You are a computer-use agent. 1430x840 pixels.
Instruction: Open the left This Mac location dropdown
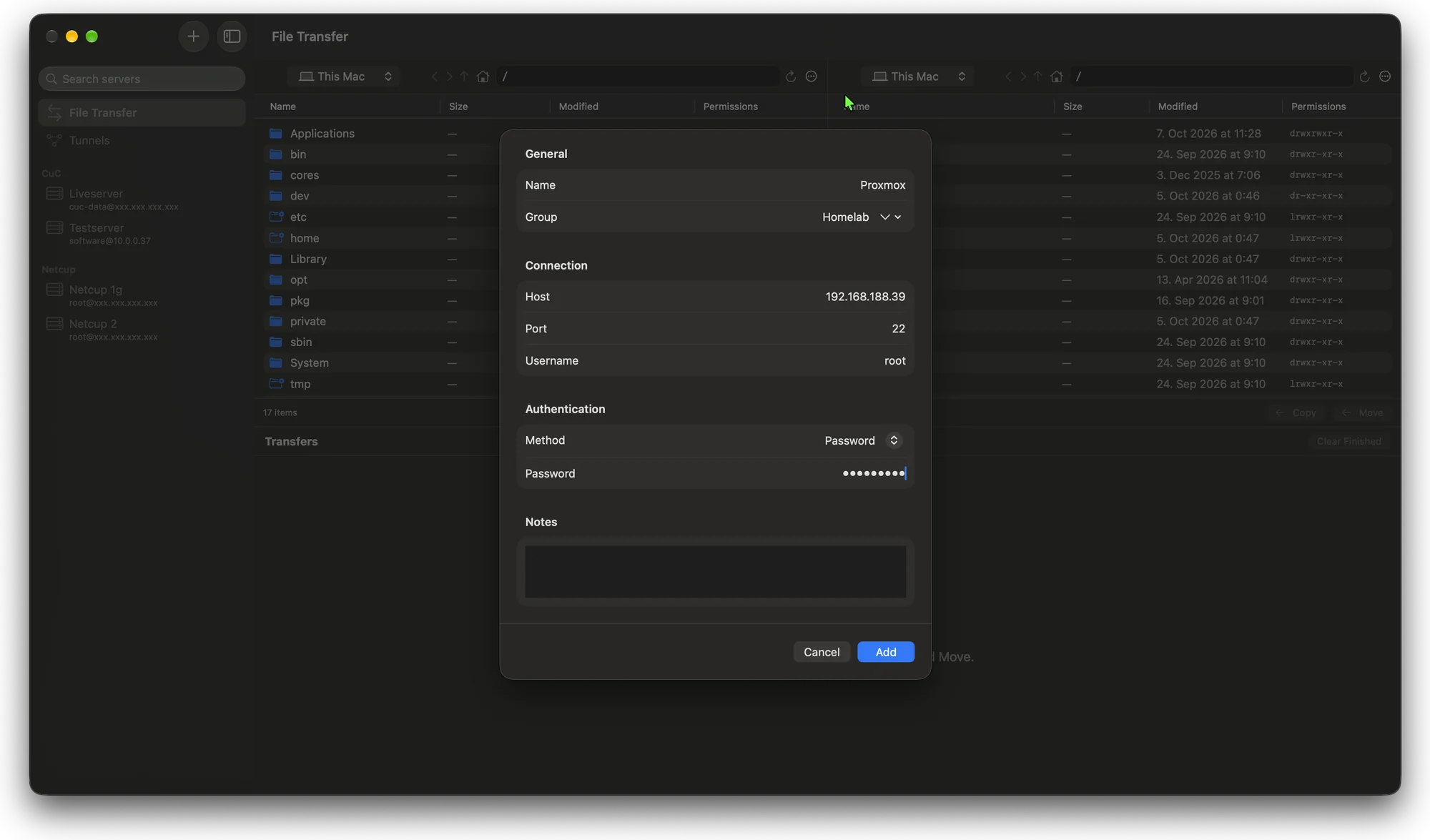(x=345, y=76)
